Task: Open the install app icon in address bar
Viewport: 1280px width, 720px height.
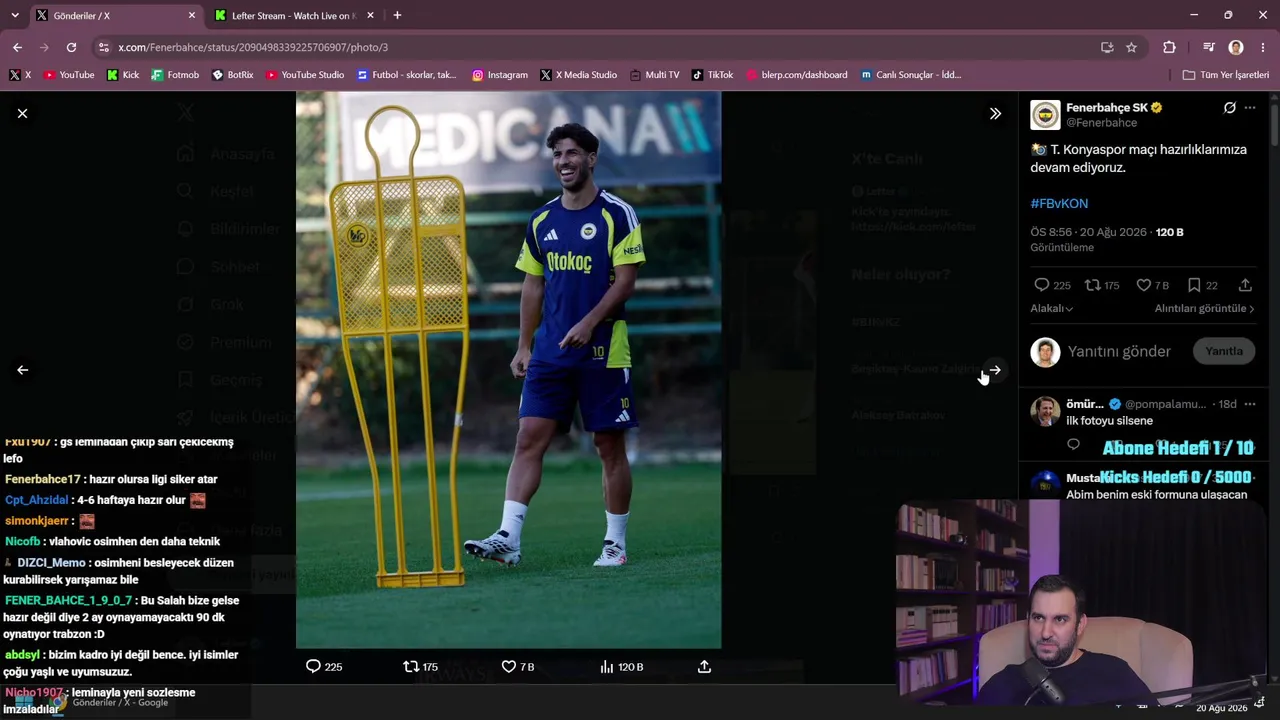Action: coord(1107,47)
